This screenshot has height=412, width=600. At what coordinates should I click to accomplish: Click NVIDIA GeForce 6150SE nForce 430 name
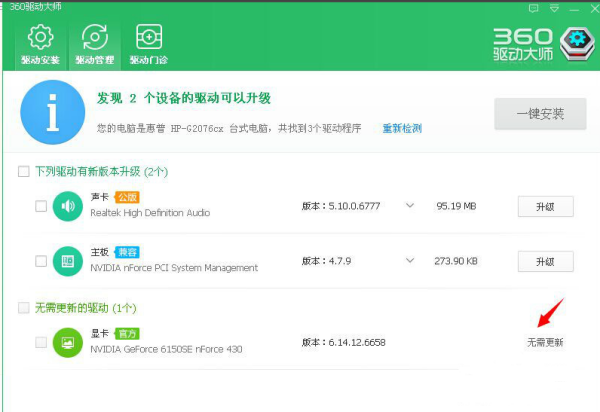pos(166,349)
